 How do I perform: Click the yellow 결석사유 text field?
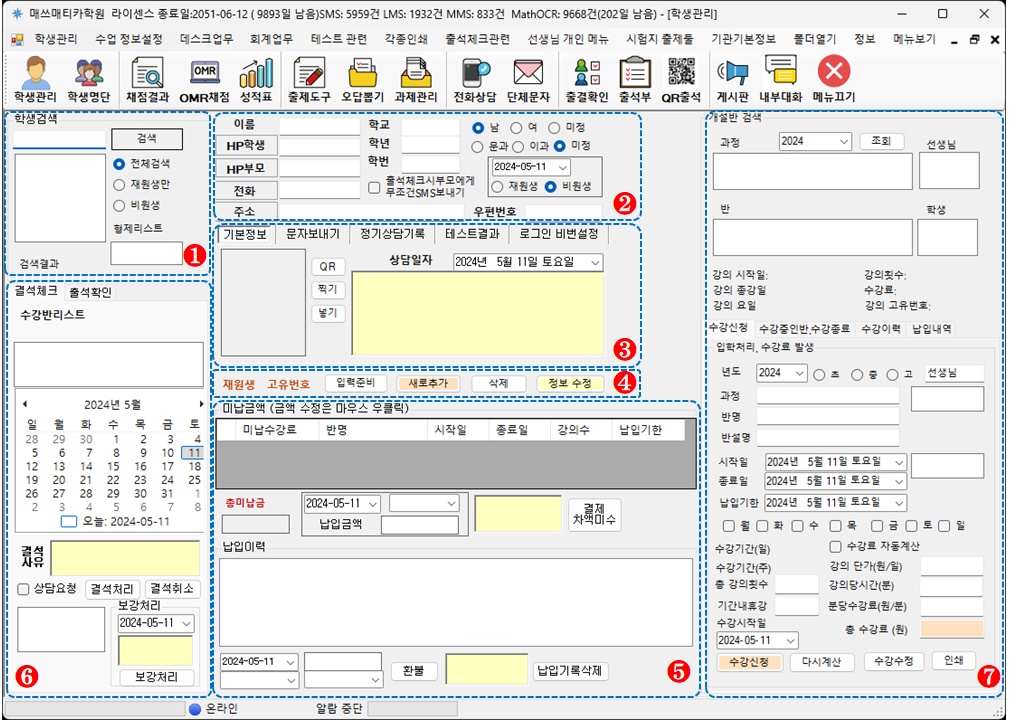[124, 559]
